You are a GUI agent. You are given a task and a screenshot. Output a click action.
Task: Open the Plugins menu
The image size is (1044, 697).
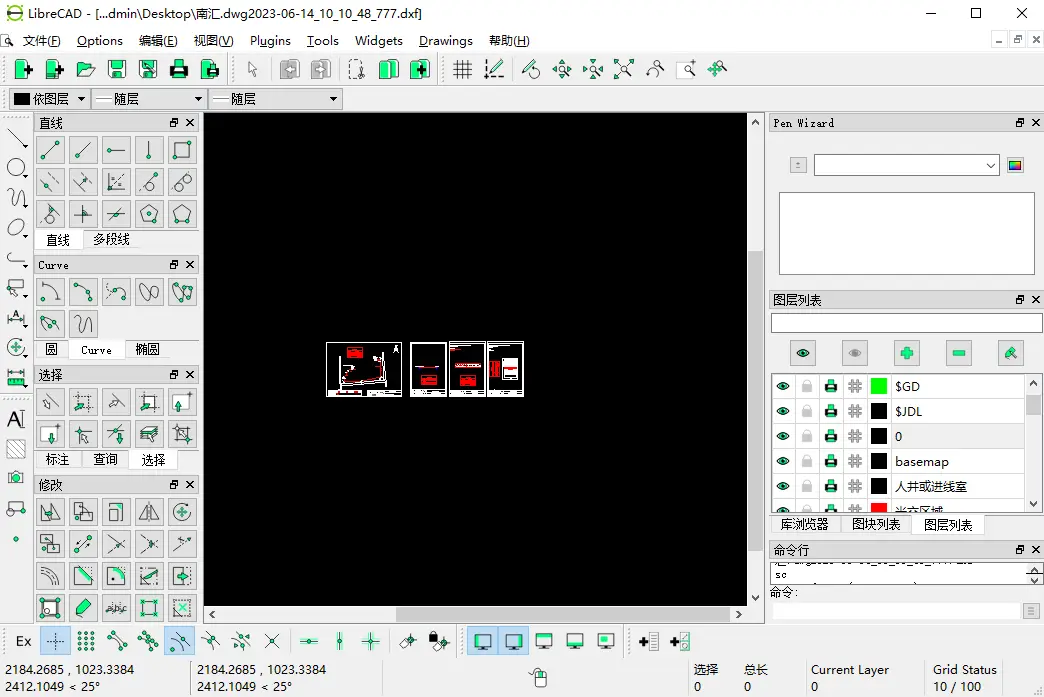(270, 41)
